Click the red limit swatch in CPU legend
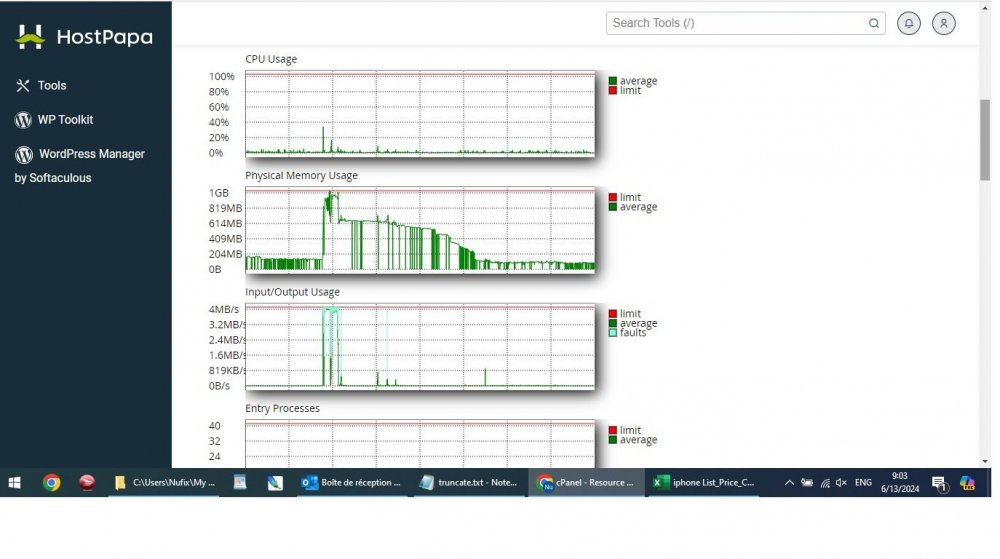Screen dimensions: 1000x559 point(612,91)
